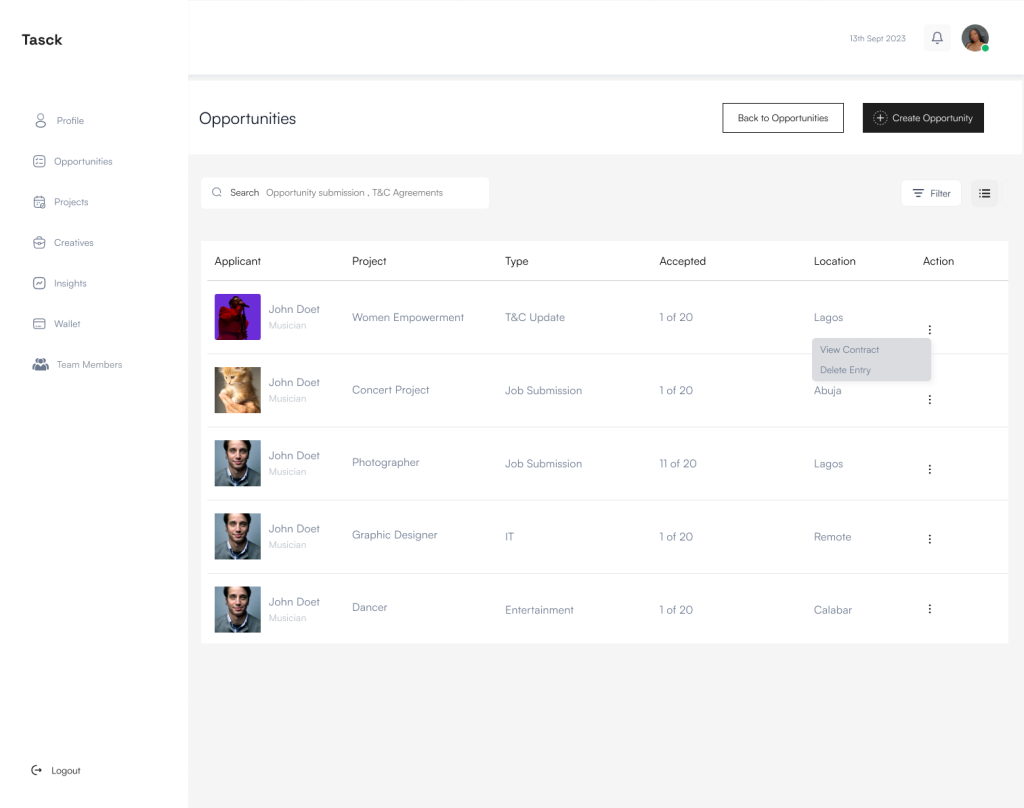Click the kitten thumbnail for Concert Project

(238, 390)
